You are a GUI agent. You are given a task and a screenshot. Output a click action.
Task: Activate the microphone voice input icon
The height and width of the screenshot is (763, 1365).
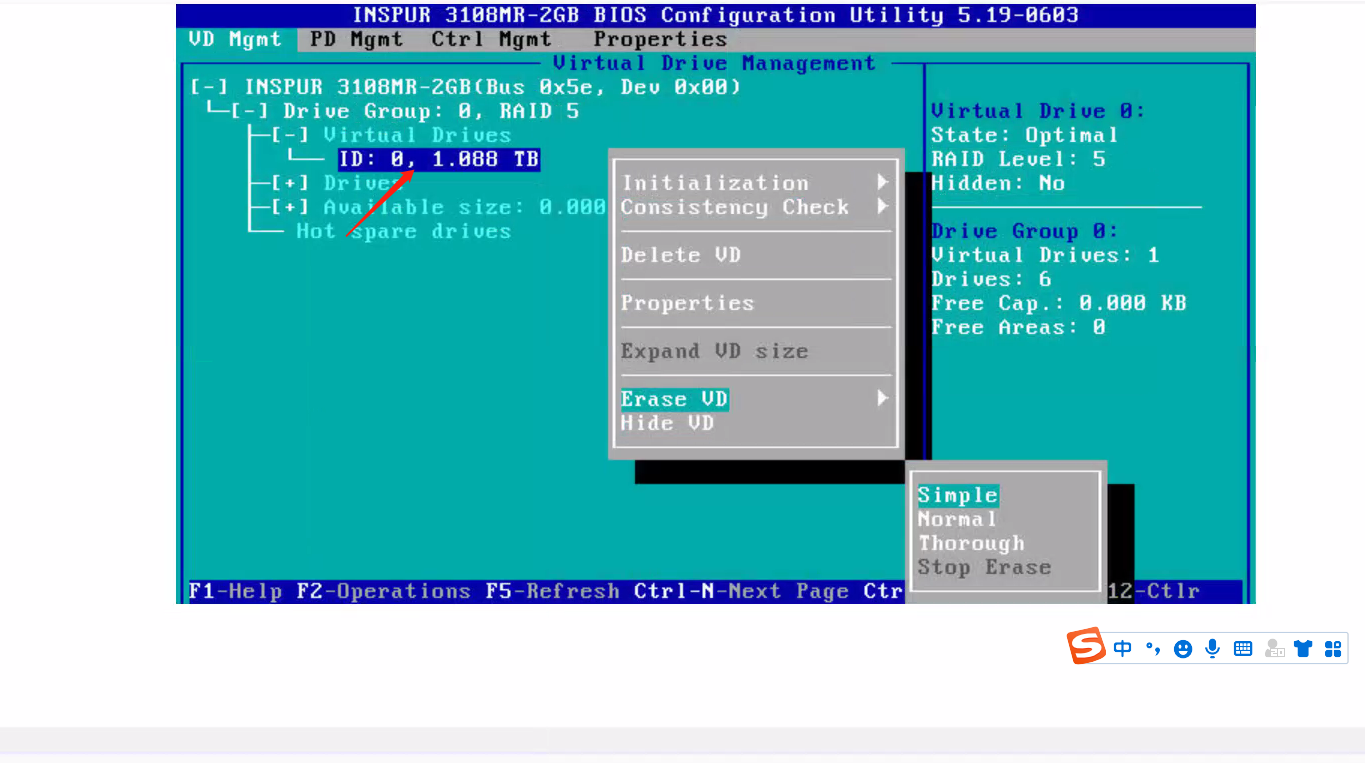(1213, 648)
